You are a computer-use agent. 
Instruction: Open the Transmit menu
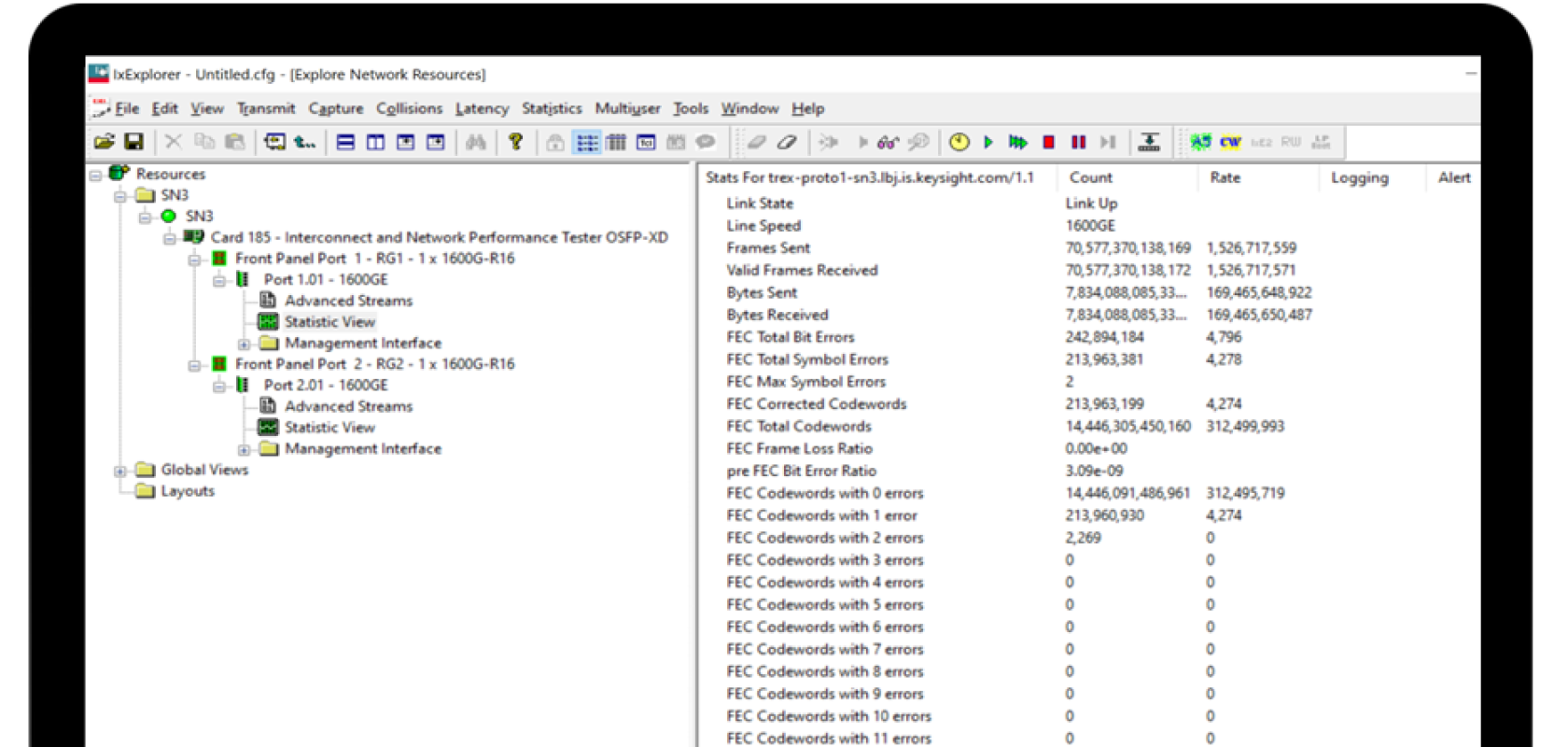coord(266,108)
